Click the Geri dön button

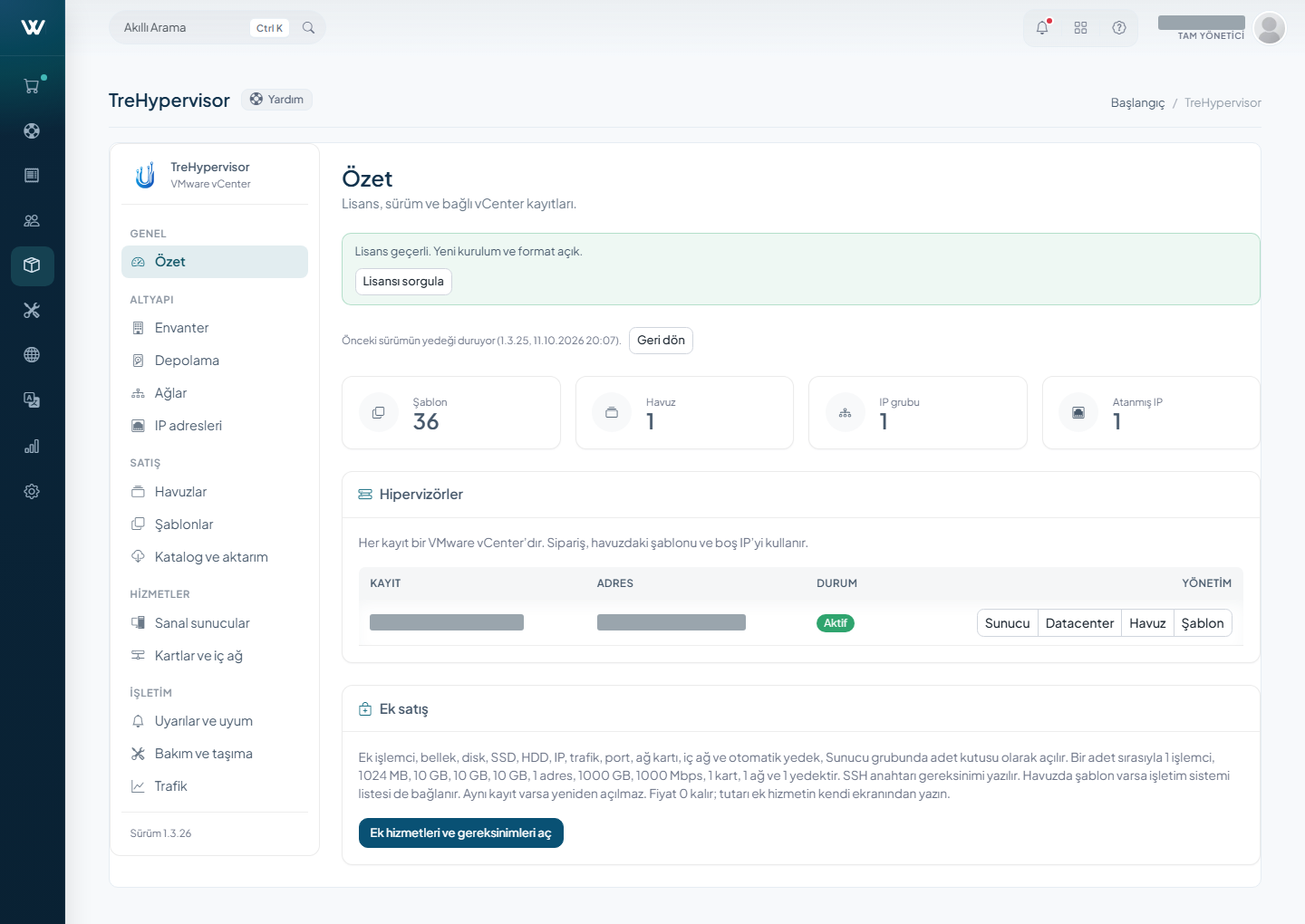point(661,341)
